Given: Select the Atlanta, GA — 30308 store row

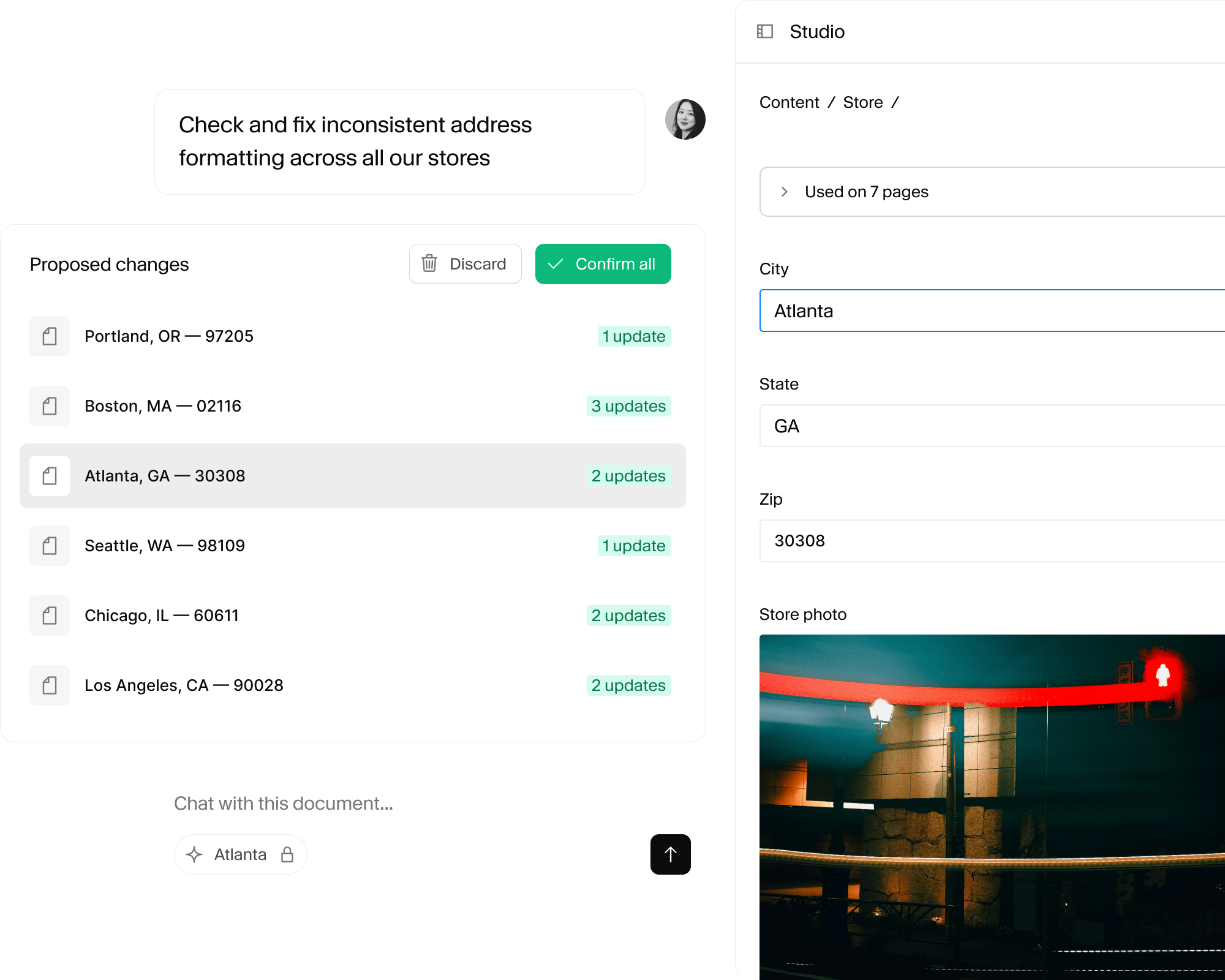Looking at the screenshot, I should 352,476.
